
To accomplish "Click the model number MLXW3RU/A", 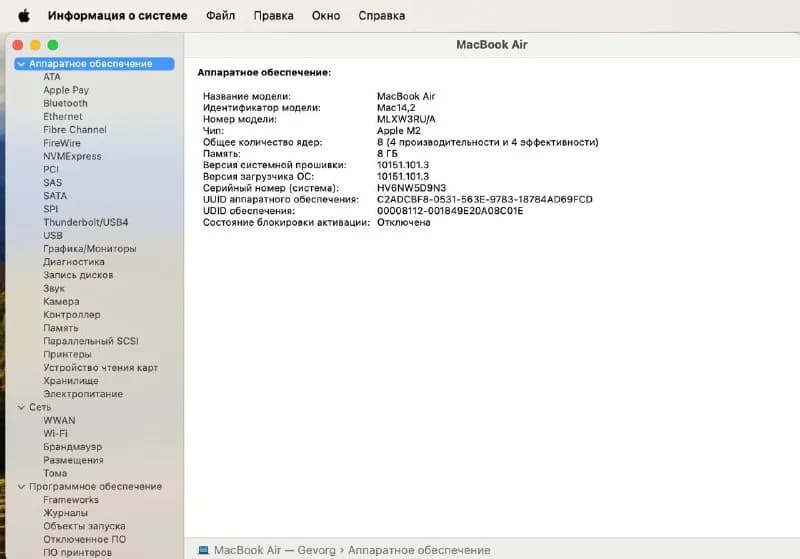I will [x=406, y=119].
